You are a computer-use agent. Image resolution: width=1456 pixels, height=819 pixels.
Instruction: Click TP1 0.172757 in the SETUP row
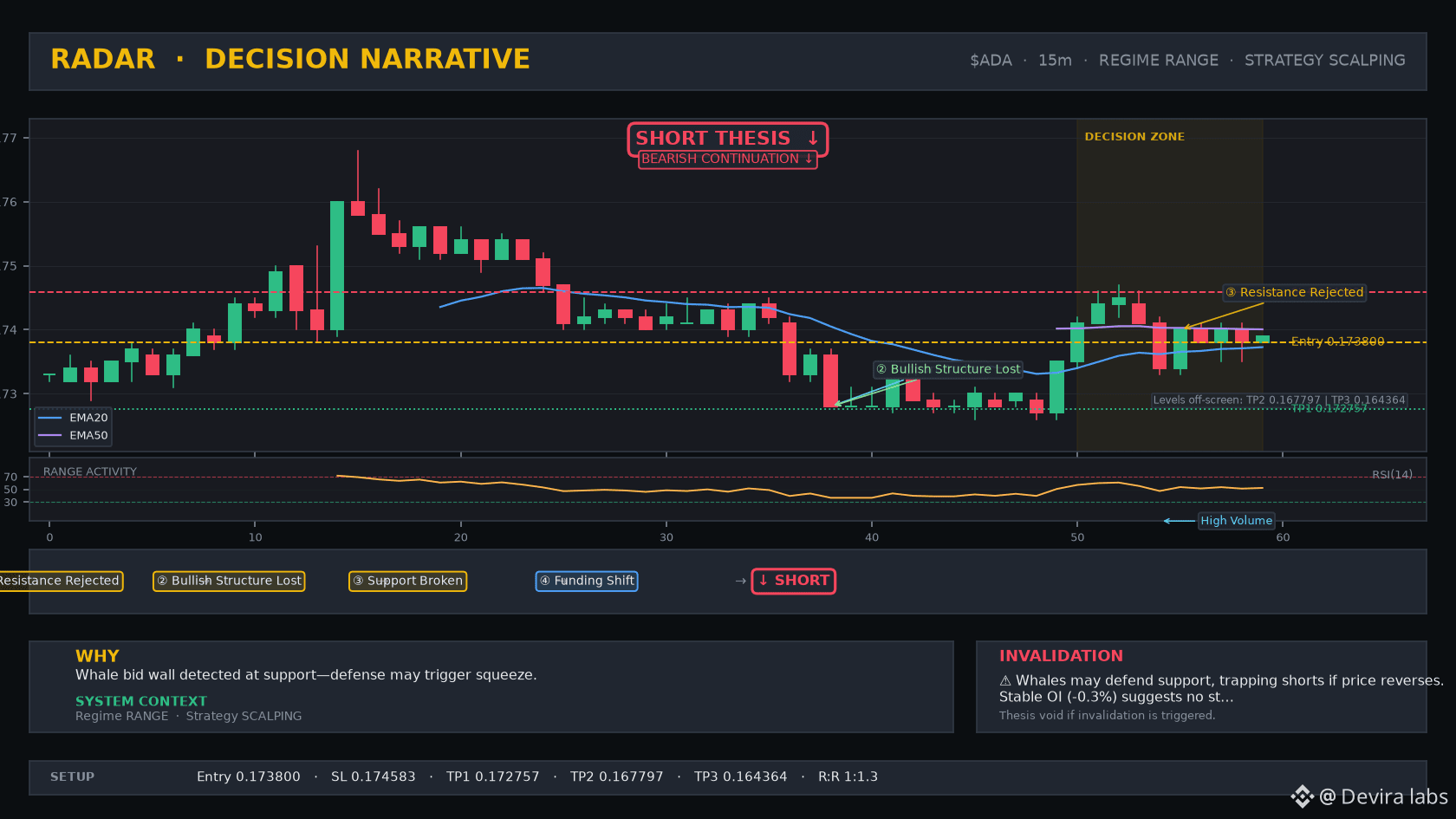point(493,777)
